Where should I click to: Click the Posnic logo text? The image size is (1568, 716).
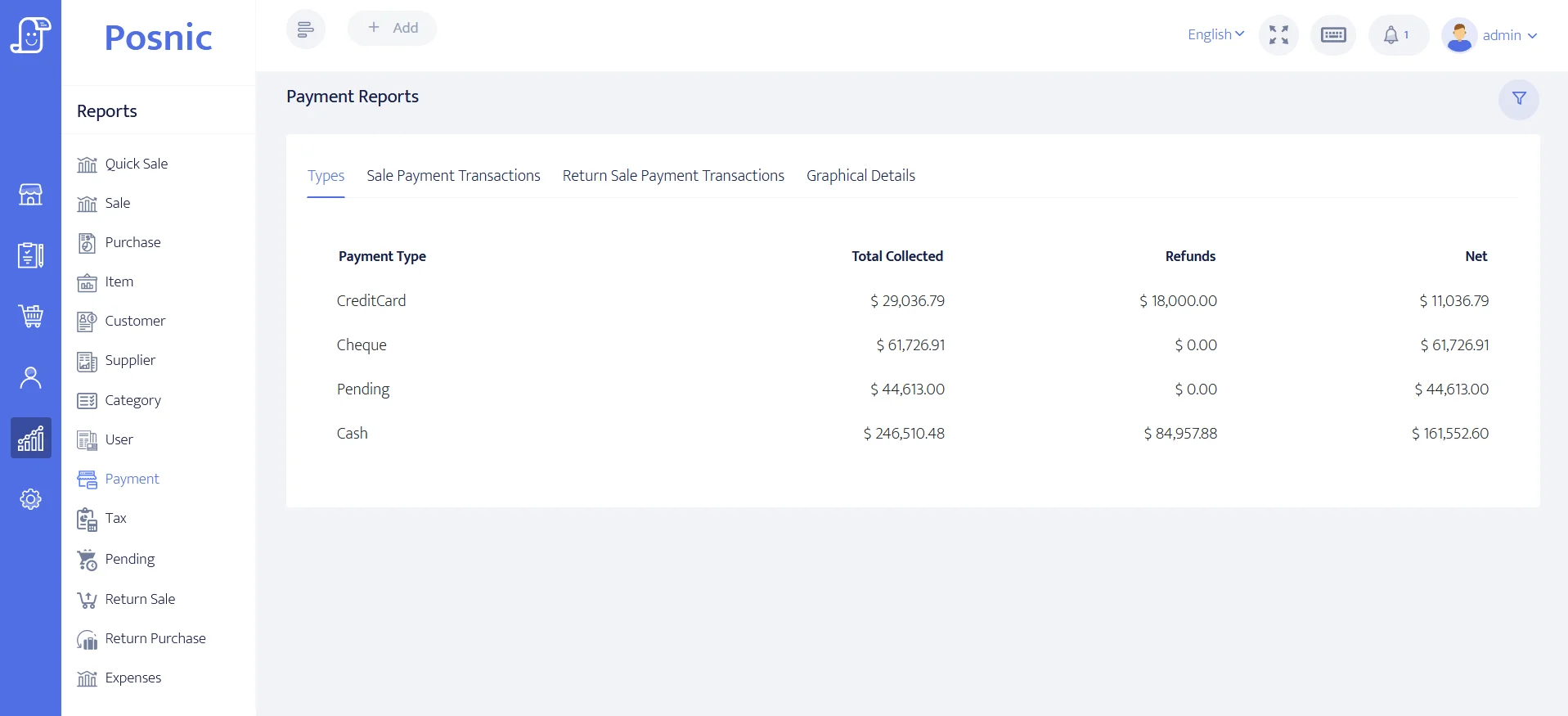pyautogui.click(x=158, y=38)
